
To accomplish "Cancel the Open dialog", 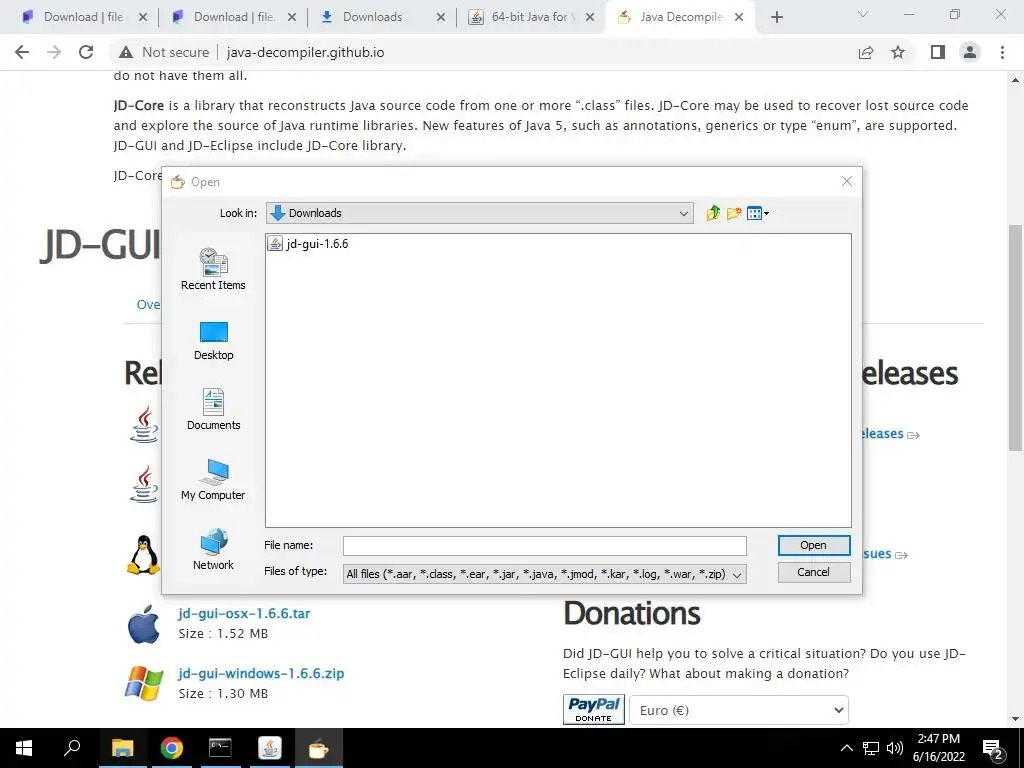I will (814, 572).
